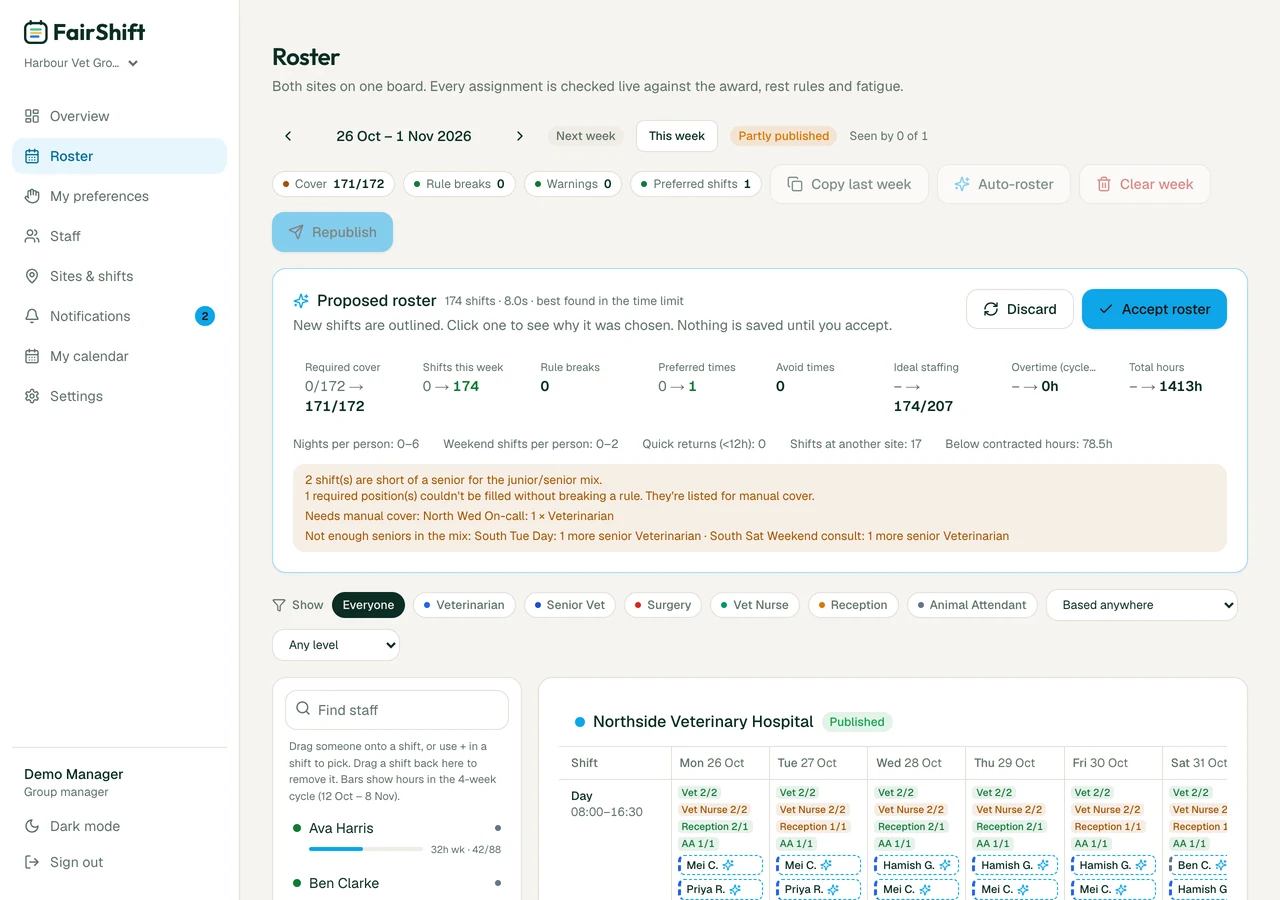The image size is (1280, 900).
Task: Click Mei C. shift on Mon 26 Oct
Action: [x=720, y=865]
